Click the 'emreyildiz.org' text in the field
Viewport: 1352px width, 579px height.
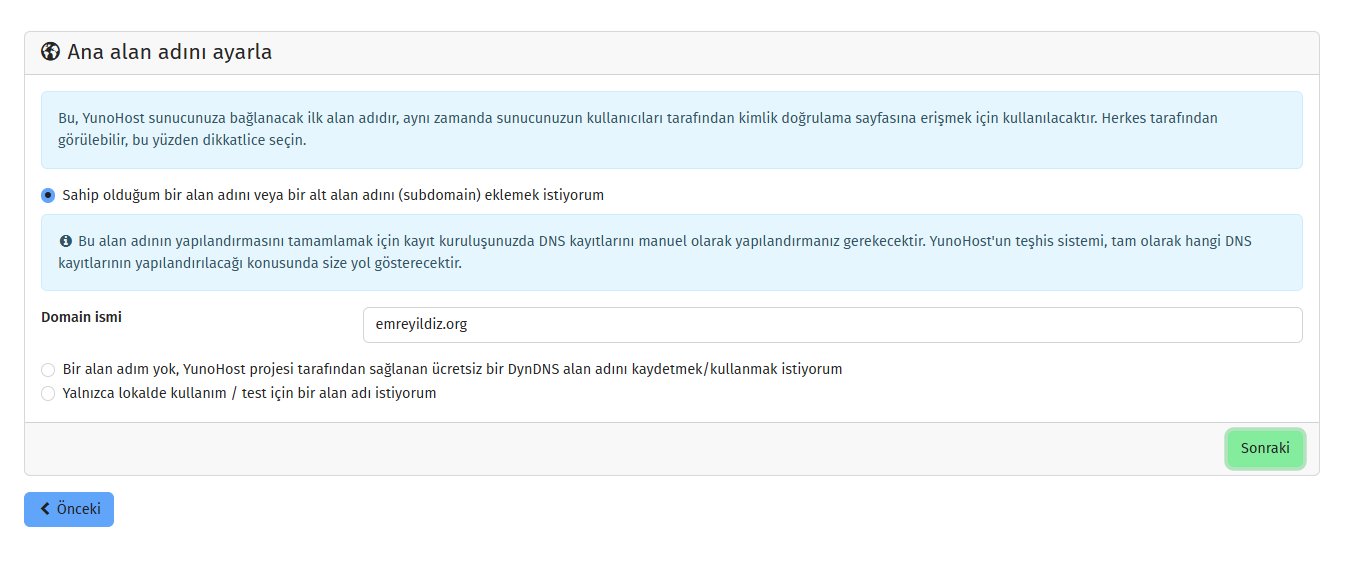click(x=421, y=325)
